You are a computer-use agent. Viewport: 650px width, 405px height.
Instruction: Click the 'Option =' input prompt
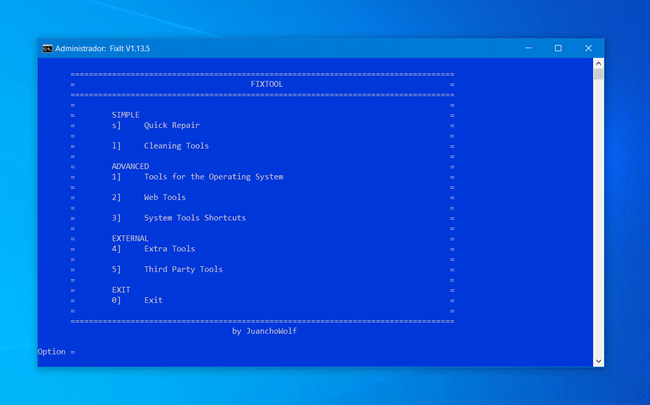pos(56,352)
